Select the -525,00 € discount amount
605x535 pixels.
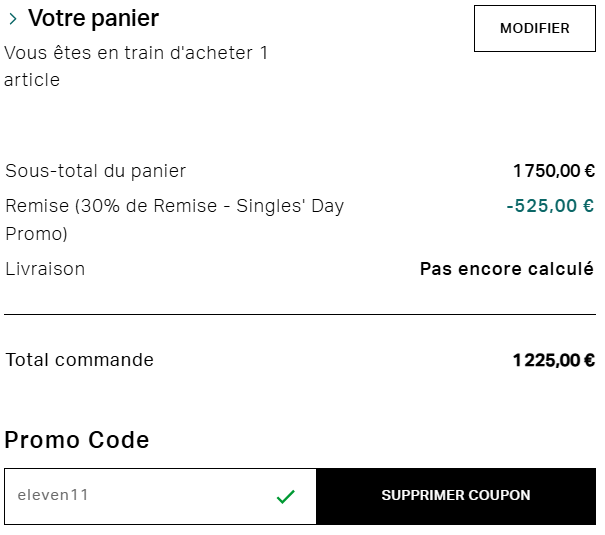pos(550,206)
